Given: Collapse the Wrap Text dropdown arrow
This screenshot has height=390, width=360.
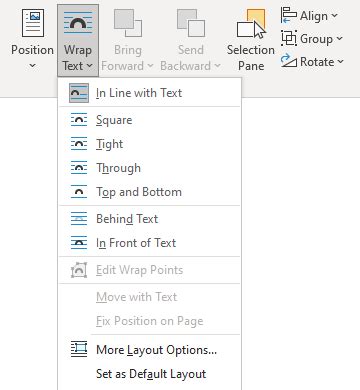Looking at the screenshot, I should click(89, 66).
